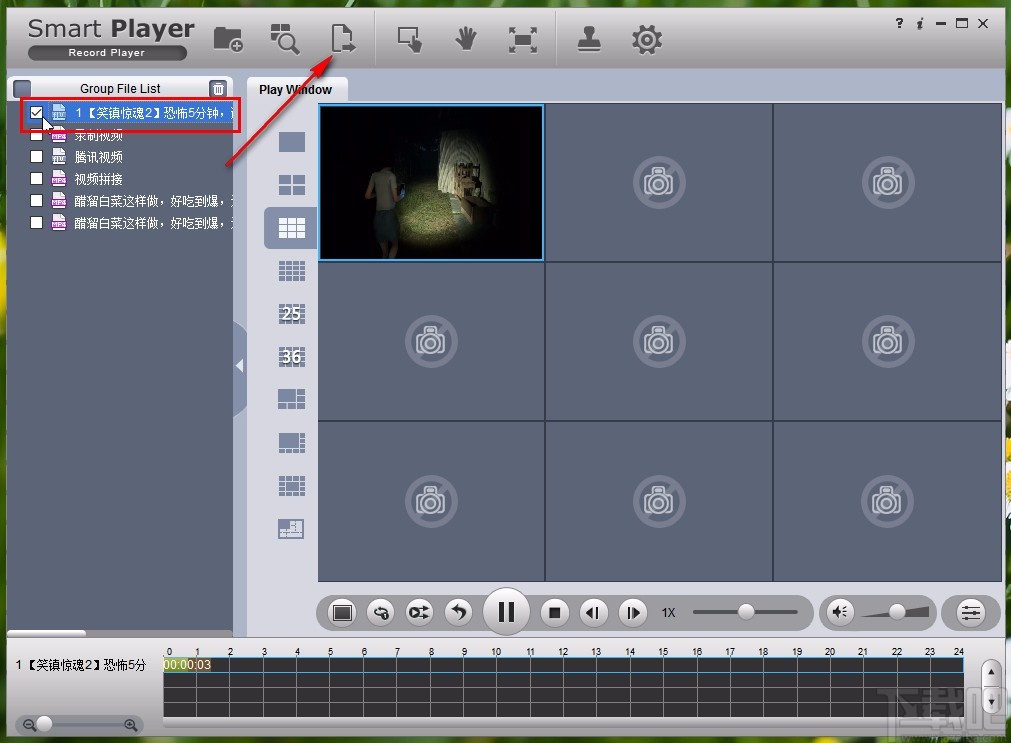Image resolution: width=1011 pixels, height=743 pixels.
Task: Click the export file toolbar icon
Action: 343,37
